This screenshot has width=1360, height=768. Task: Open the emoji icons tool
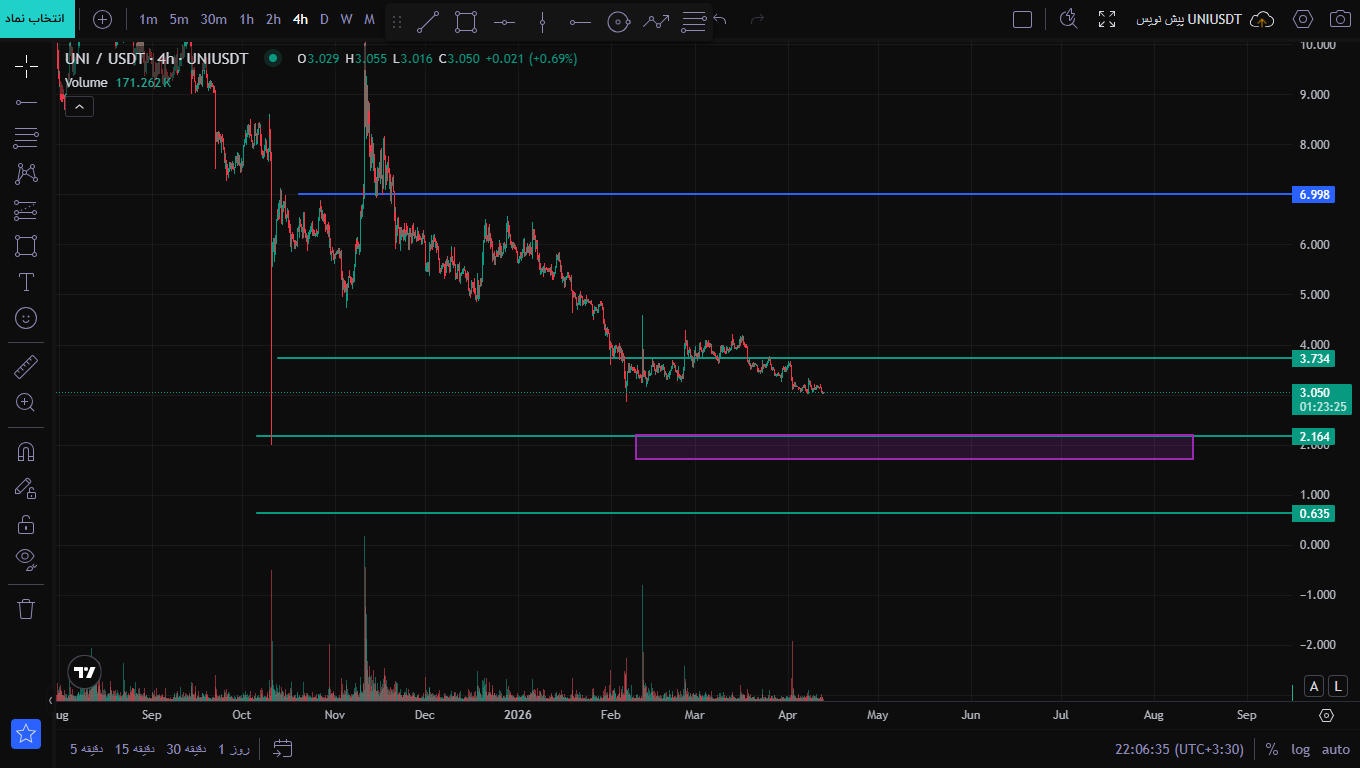(x=26, y=318)
